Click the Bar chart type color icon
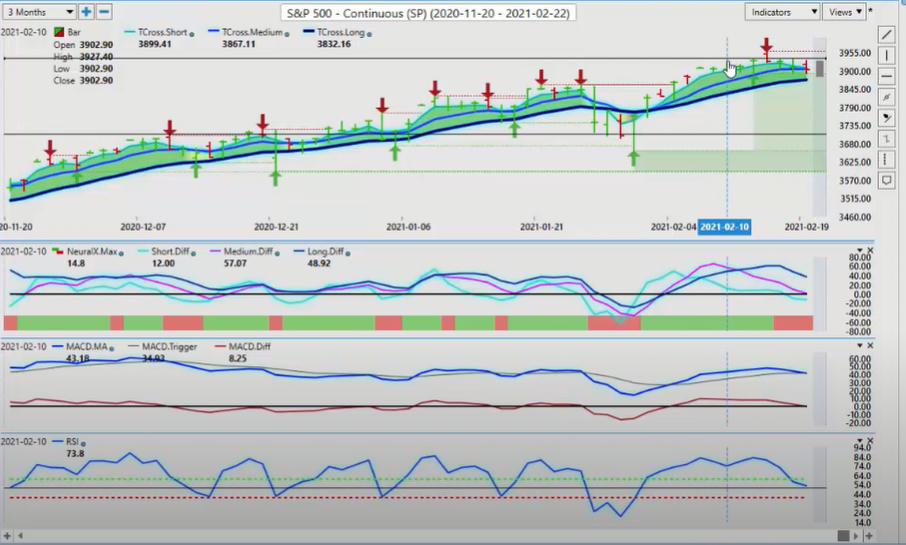This screenshot has height=545, width=906. pos(58,32)
